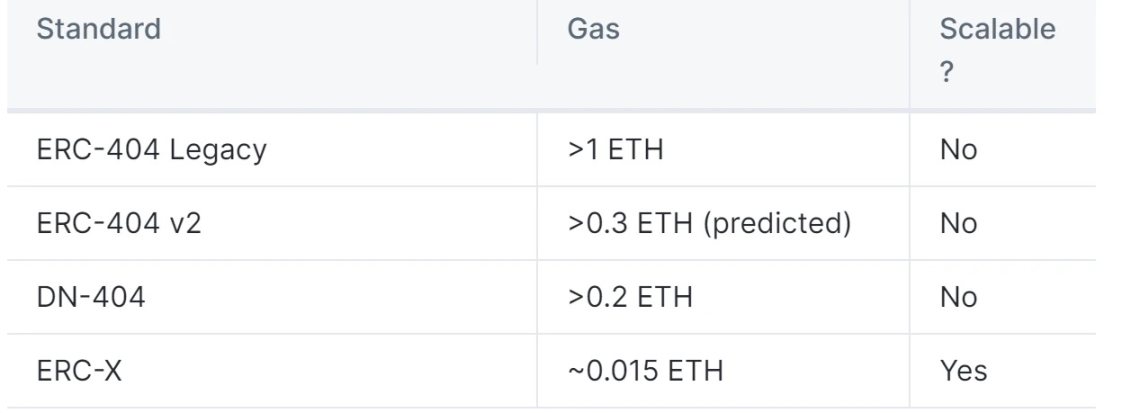This screenshot has width=1131, height=413.
Task: Click the divider between Standard and Gas headers
Action: click(x=537, y=35)
